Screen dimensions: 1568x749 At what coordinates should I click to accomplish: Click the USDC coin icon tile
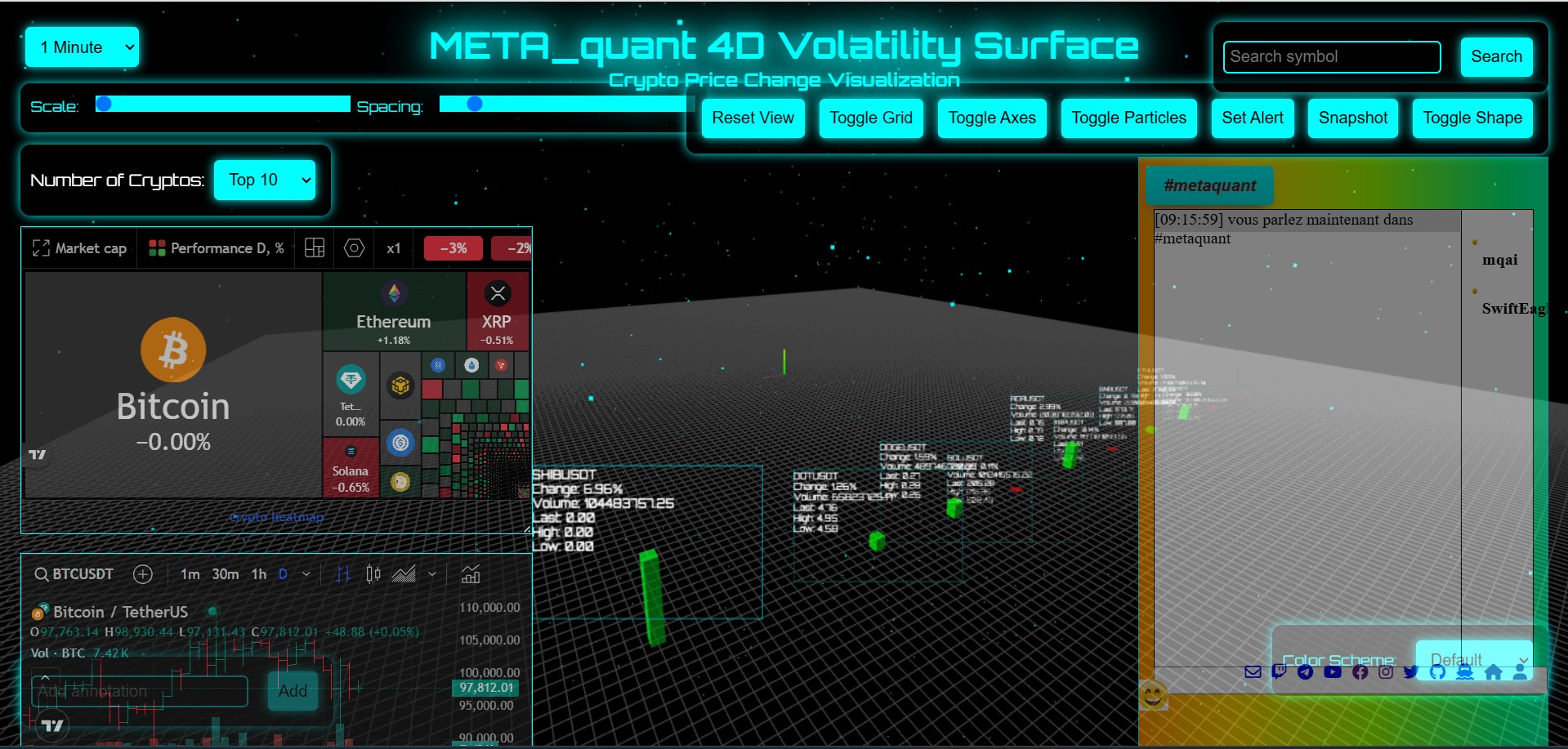pyautogui.click(x=400, y=443)
